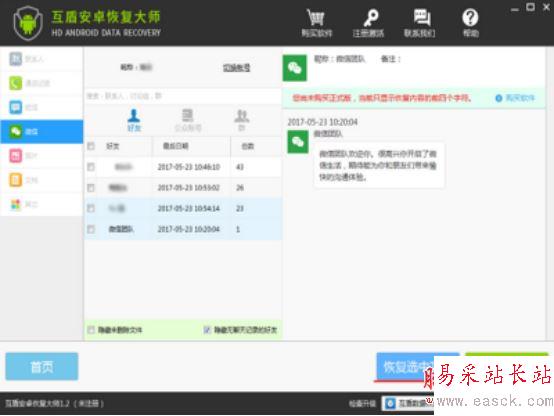
Task: Click the 检查升级 status bar link
Action: 362,403
